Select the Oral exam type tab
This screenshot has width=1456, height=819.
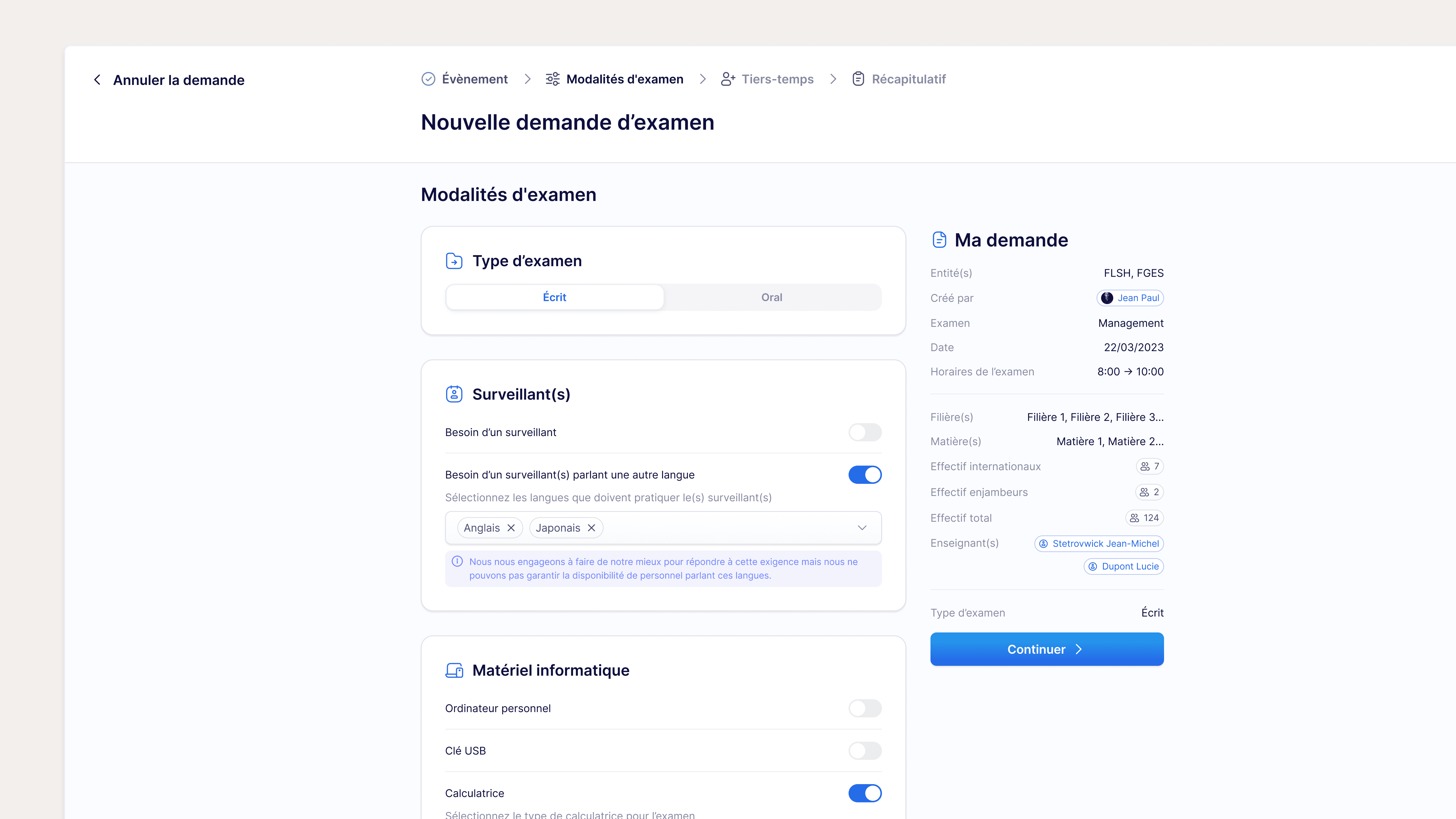771,297
